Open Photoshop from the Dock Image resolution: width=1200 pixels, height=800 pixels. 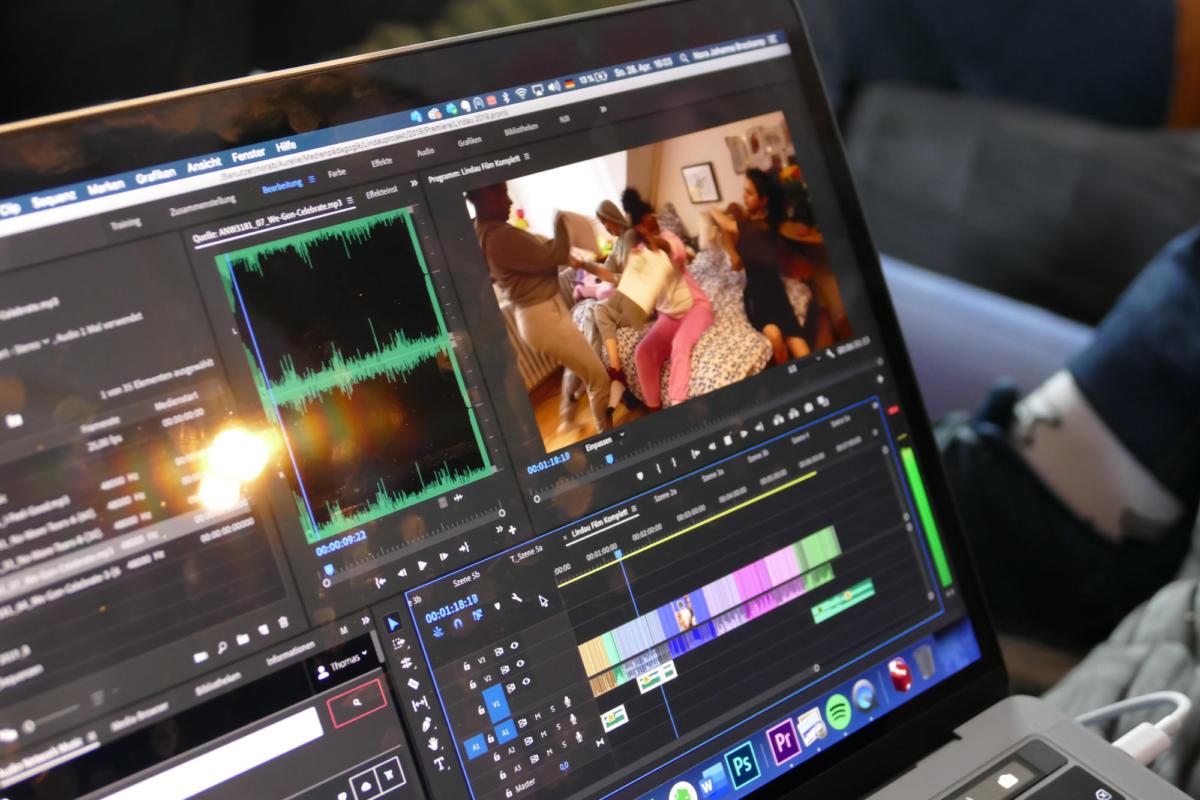(x=743, y=765)
